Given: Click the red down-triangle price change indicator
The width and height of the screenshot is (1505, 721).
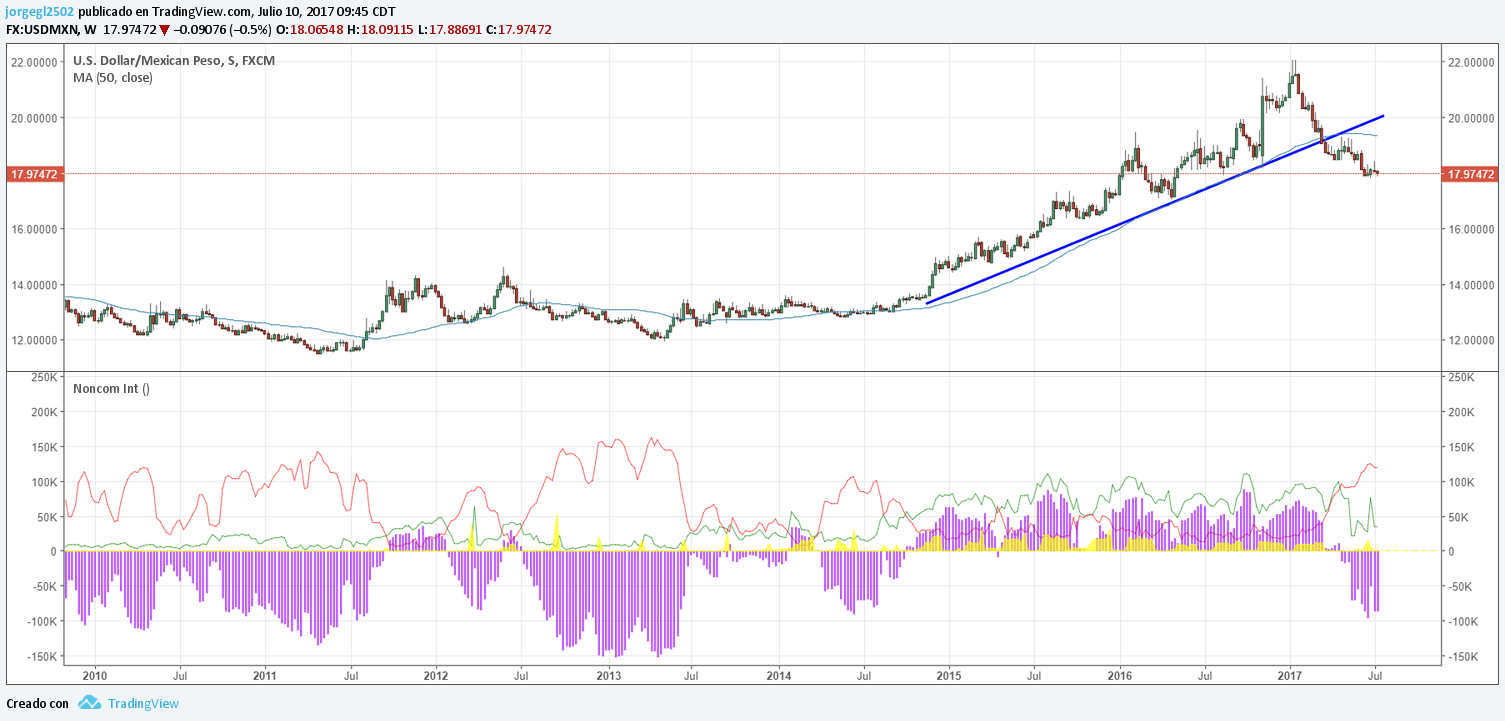Looking at the screenshot, I should pos(164,30).
